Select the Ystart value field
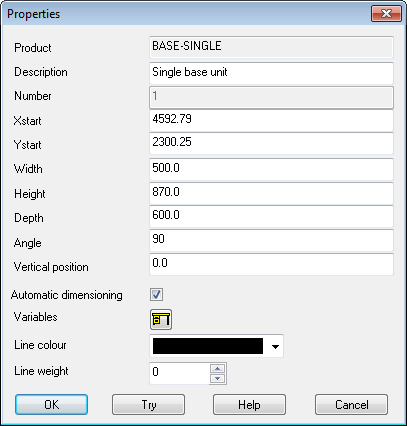The width and height of the screenshot is (407, 426). tap(271, 143)
